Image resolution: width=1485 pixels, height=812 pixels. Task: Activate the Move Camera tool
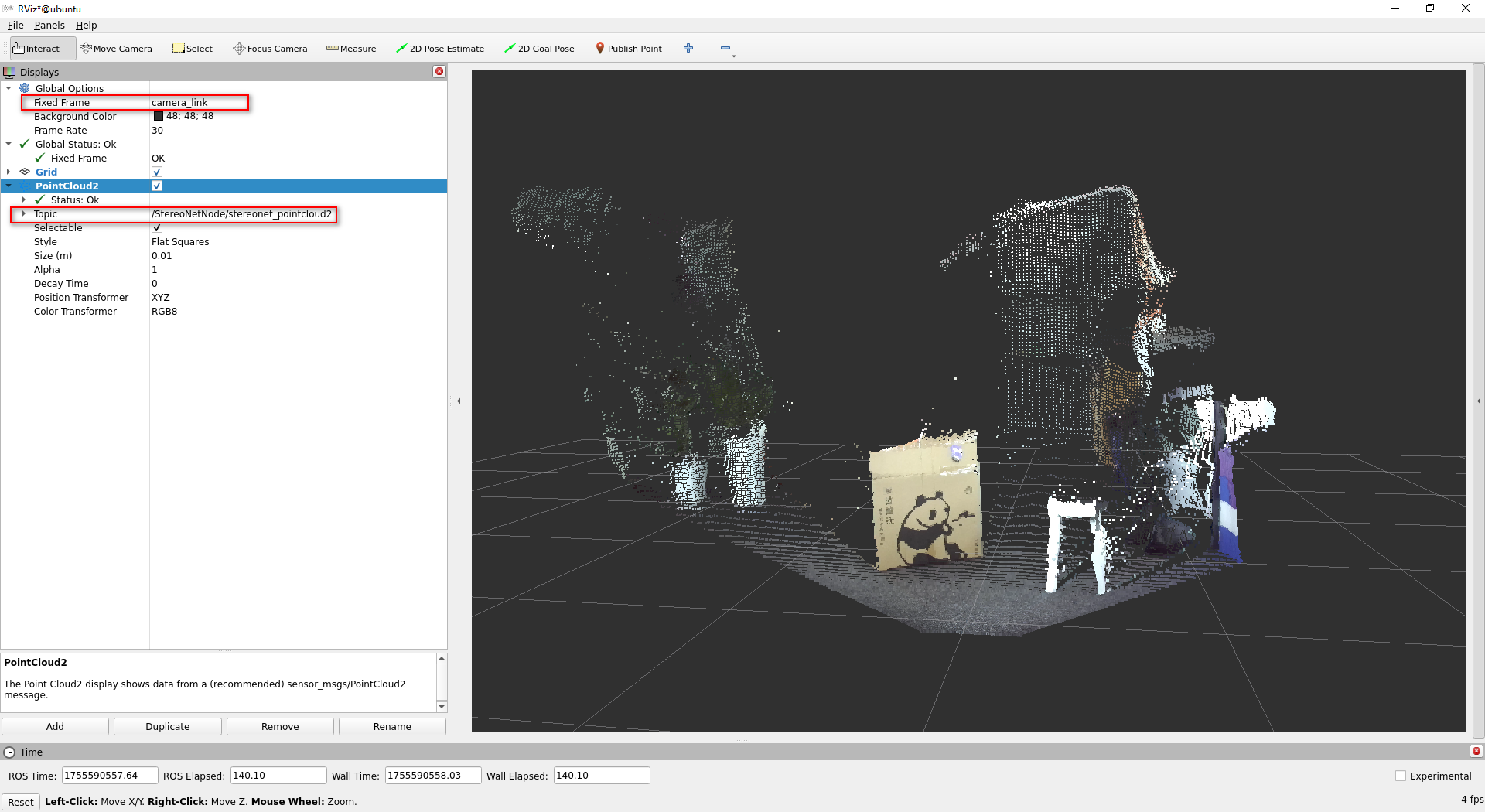click(116, 49)
